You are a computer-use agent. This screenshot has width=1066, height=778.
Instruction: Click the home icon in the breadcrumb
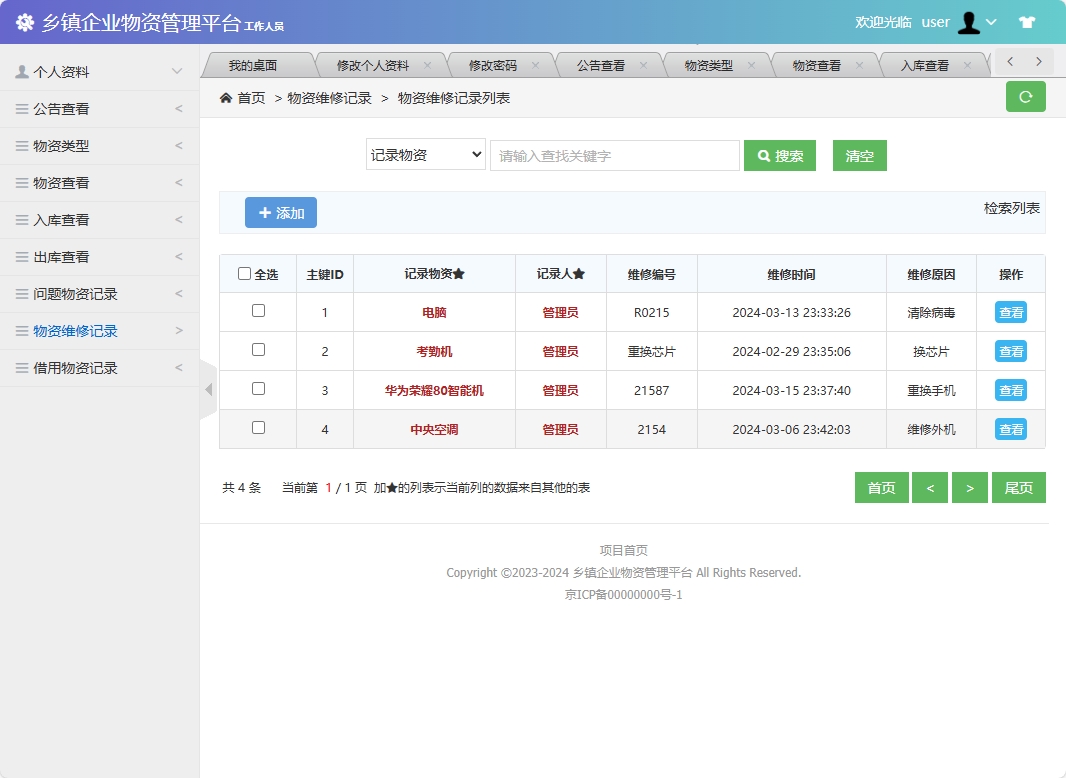point(227,98)
